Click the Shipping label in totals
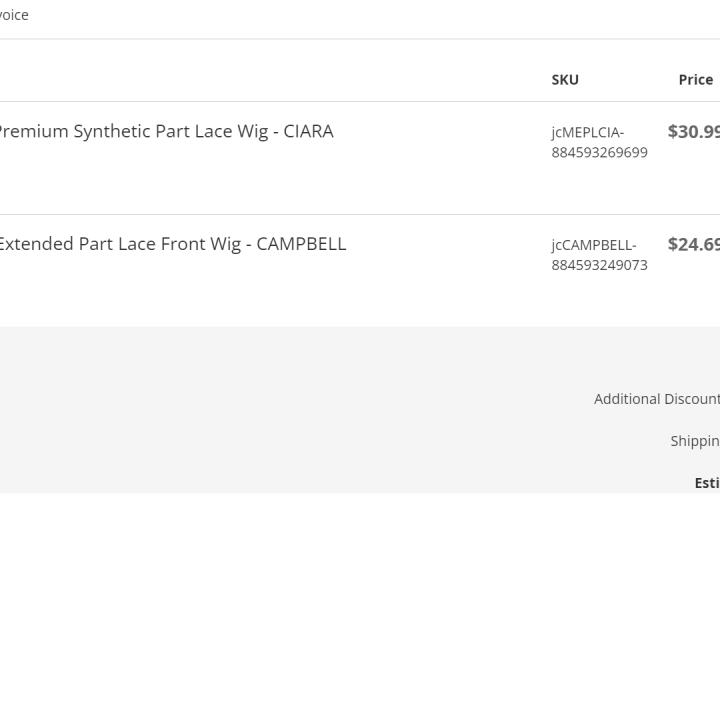This screenshot has height=720, width=720. (x=695, y=441)
